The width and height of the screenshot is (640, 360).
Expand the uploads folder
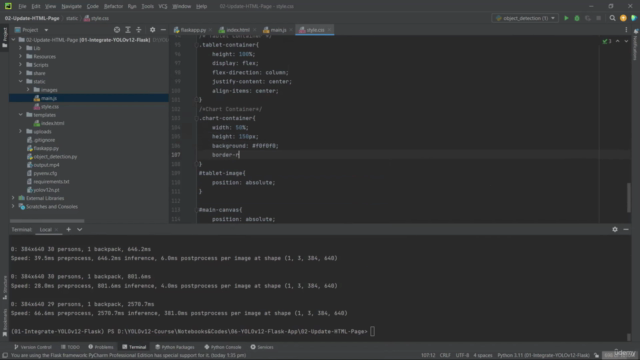point(20,131)
